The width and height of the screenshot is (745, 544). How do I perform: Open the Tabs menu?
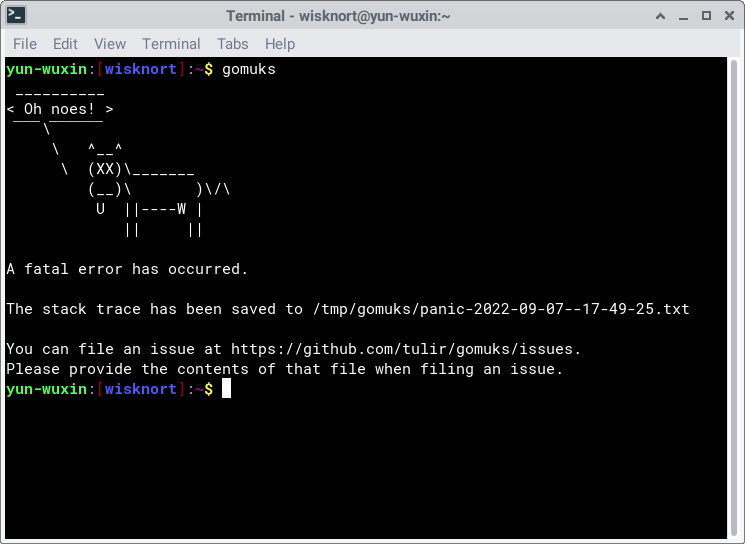(232, 44)
